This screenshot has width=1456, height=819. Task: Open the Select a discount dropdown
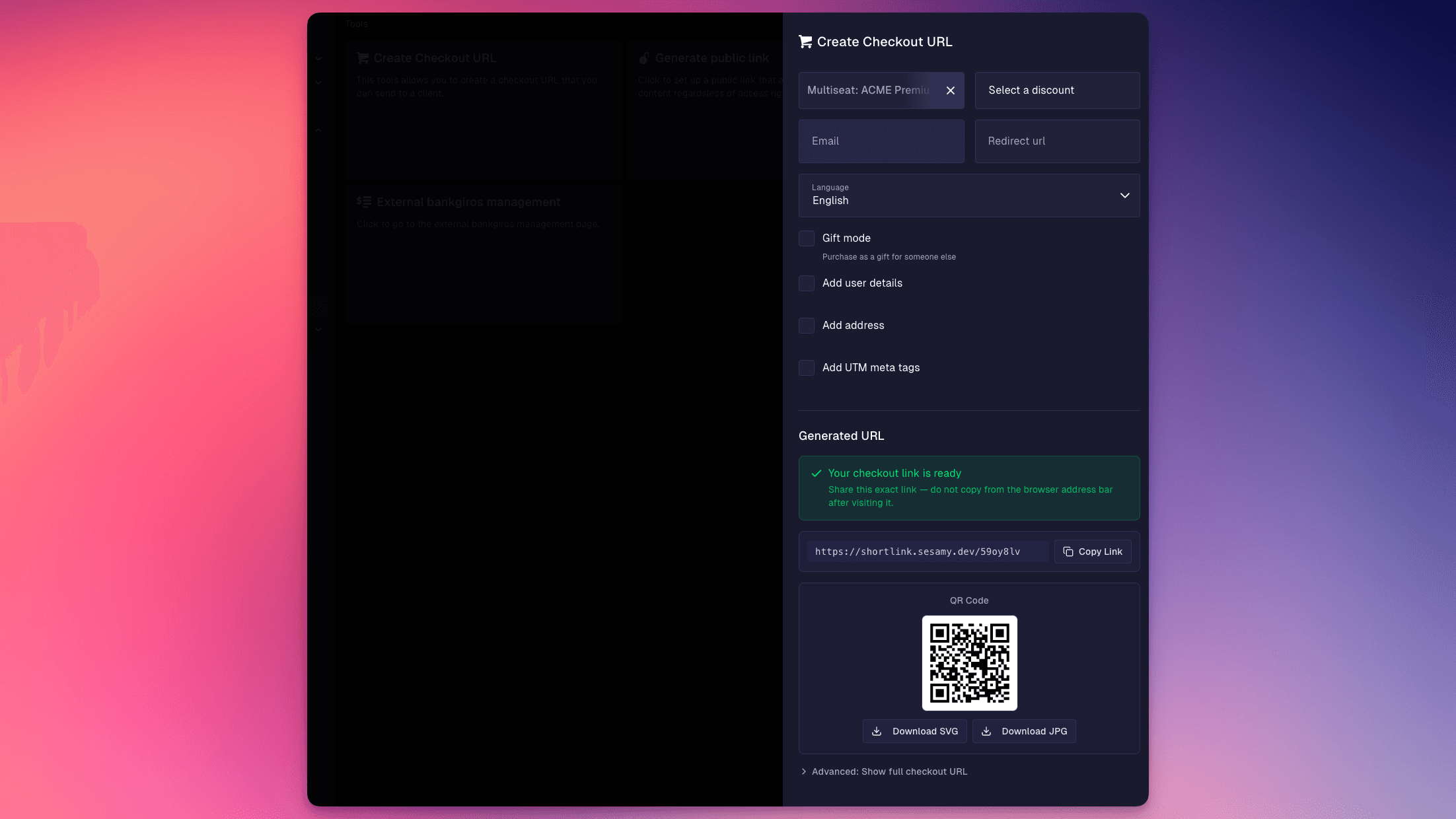[1057, 90]
